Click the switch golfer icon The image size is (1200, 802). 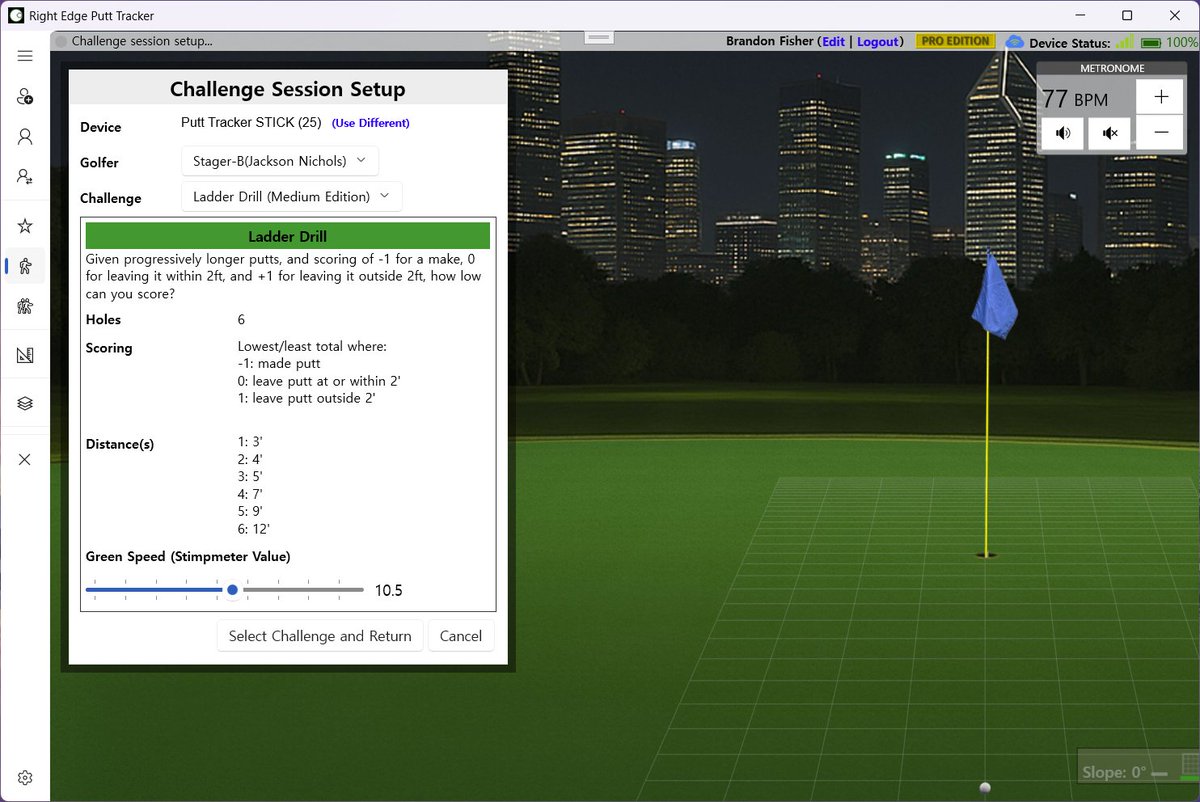[25, 176]
